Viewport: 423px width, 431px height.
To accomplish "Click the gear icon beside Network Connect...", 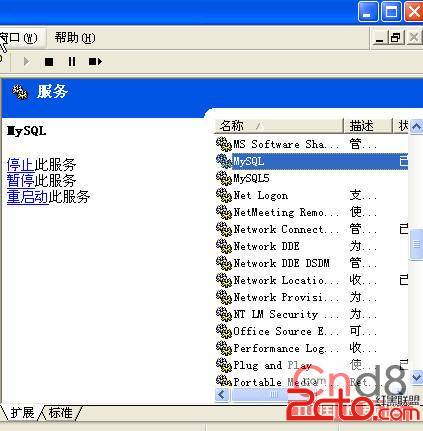I will pyautogui.click(x=224, y=229).
